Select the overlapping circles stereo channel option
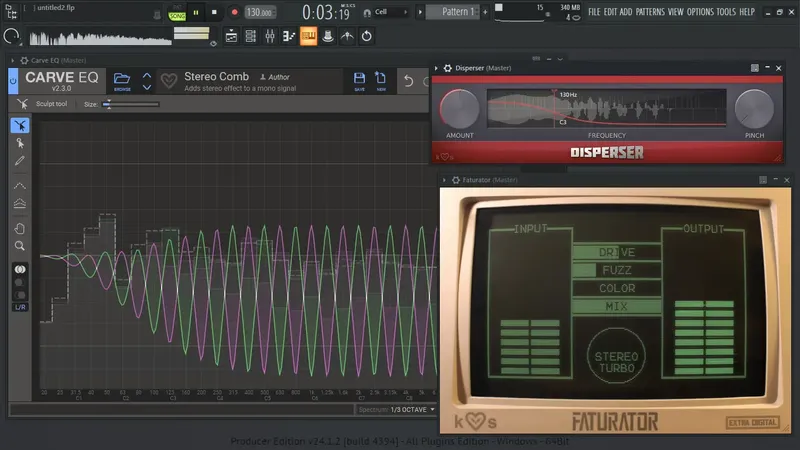 coord(20,269)
